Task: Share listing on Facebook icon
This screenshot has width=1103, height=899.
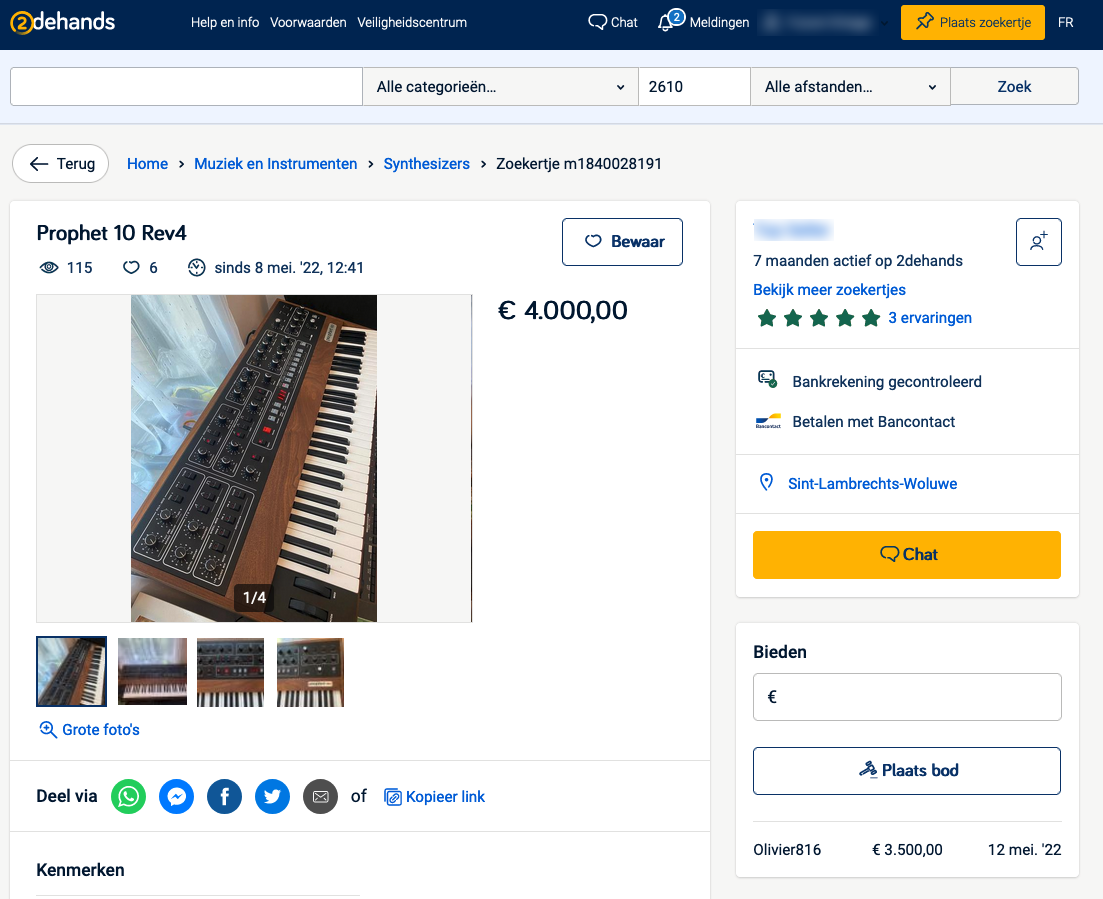Action: [224, 796]
